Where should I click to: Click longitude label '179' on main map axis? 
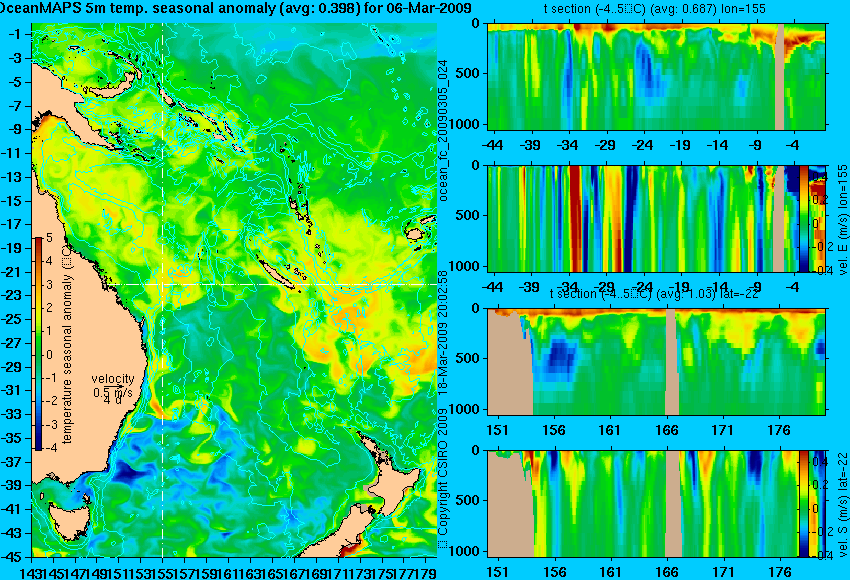(426, 572)
